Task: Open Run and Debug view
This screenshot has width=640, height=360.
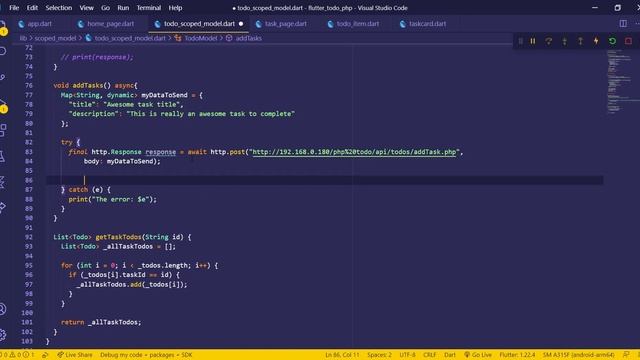Action: coord(3,105)
